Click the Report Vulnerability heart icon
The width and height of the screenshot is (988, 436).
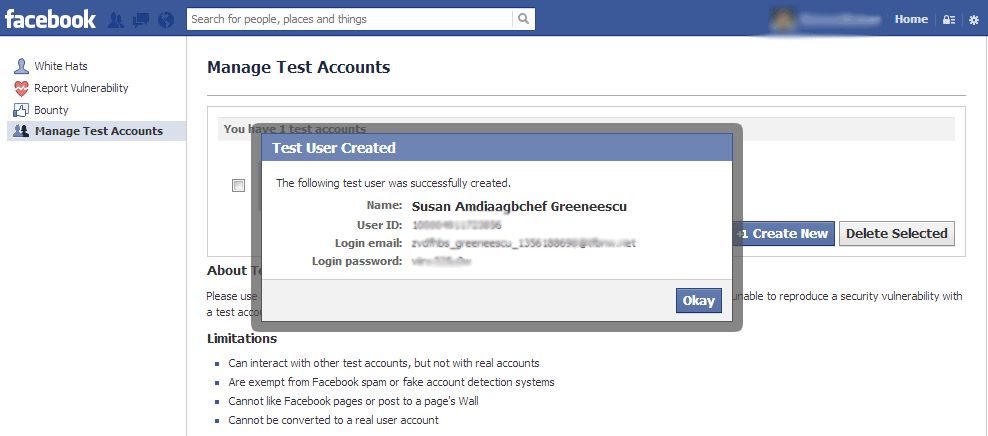click(21, 88)
